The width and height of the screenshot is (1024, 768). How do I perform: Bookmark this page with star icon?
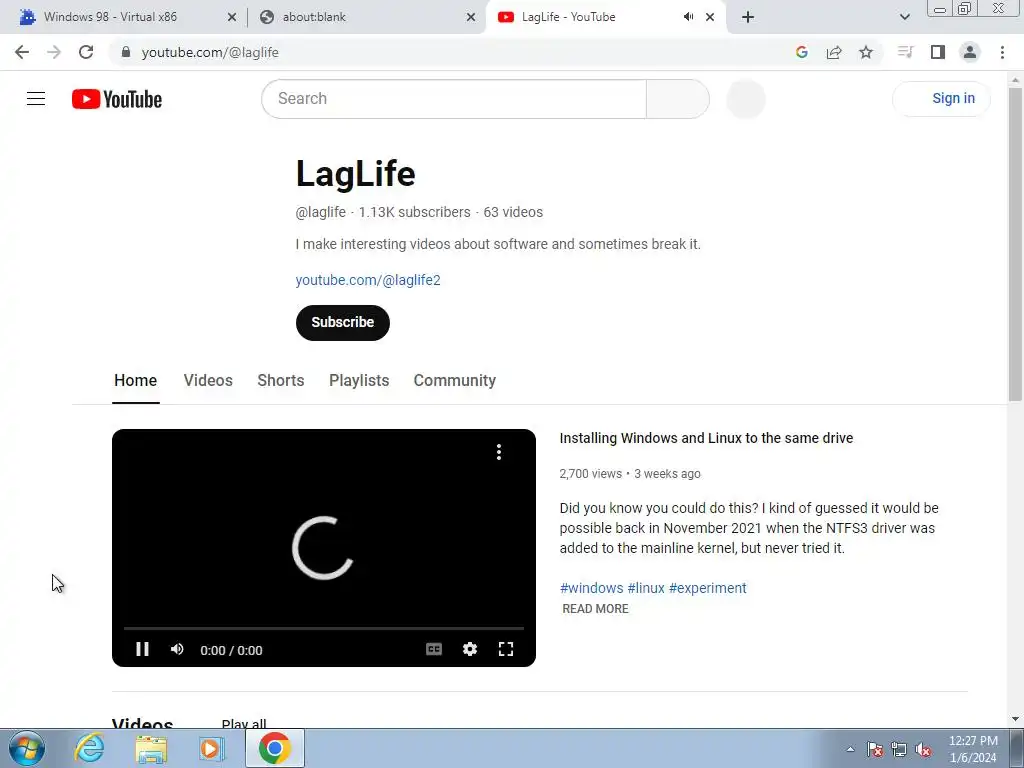[866, 52]
